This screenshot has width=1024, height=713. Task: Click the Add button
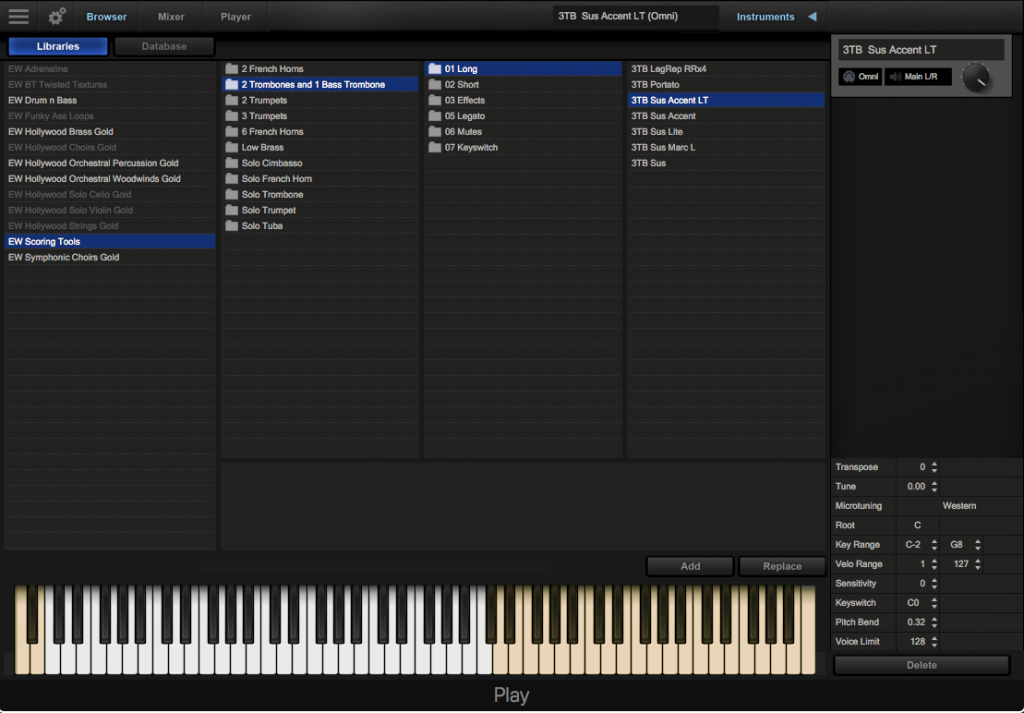689,565
